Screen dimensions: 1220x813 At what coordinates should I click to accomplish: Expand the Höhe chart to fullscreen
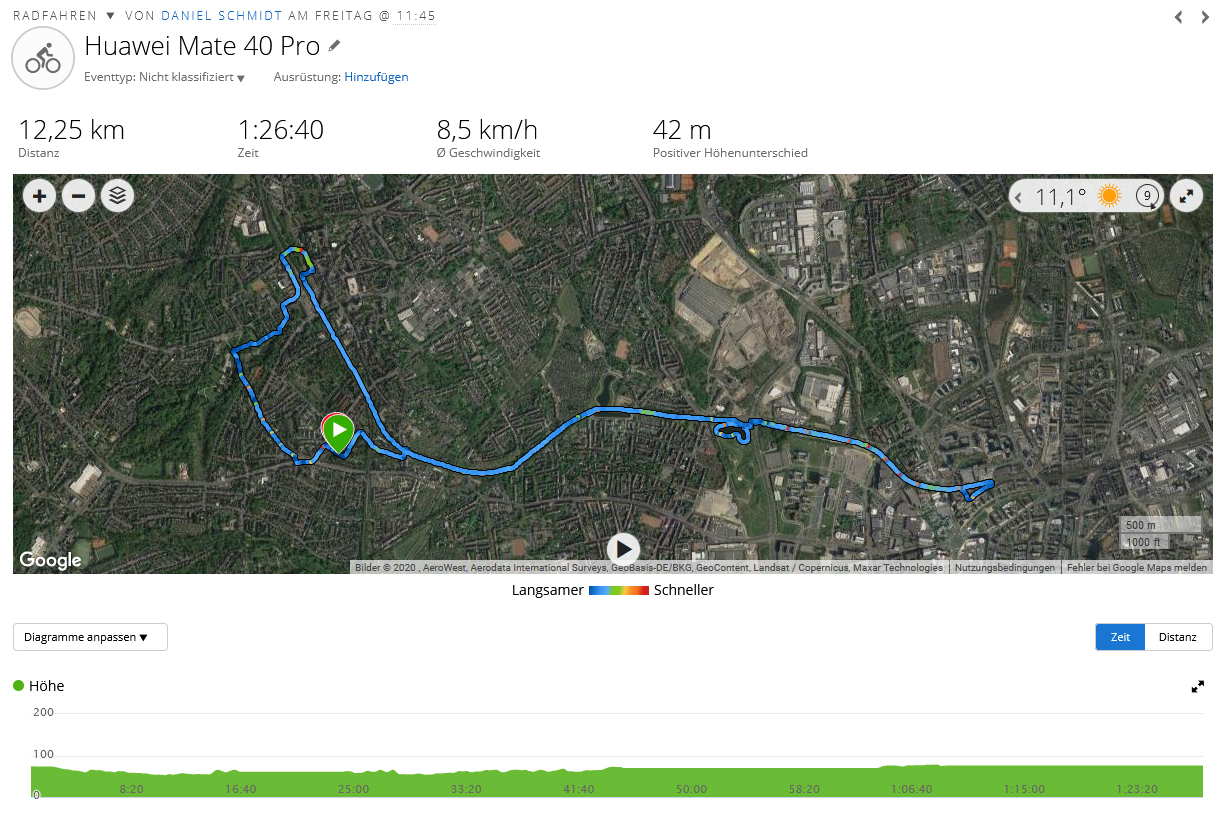click(x=1197, y=687)
